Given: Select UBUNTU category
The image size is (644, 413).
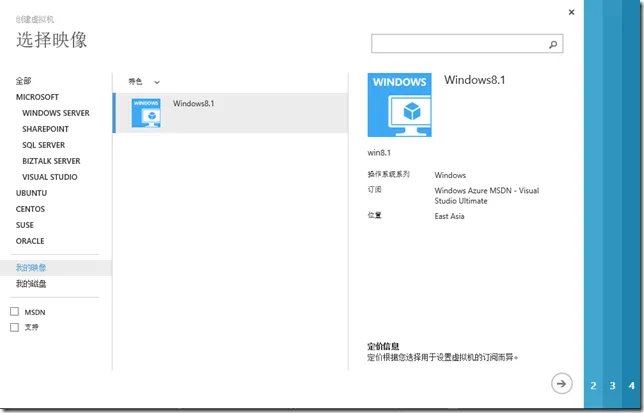Looking at the screenshot, I should click(31, 193).
